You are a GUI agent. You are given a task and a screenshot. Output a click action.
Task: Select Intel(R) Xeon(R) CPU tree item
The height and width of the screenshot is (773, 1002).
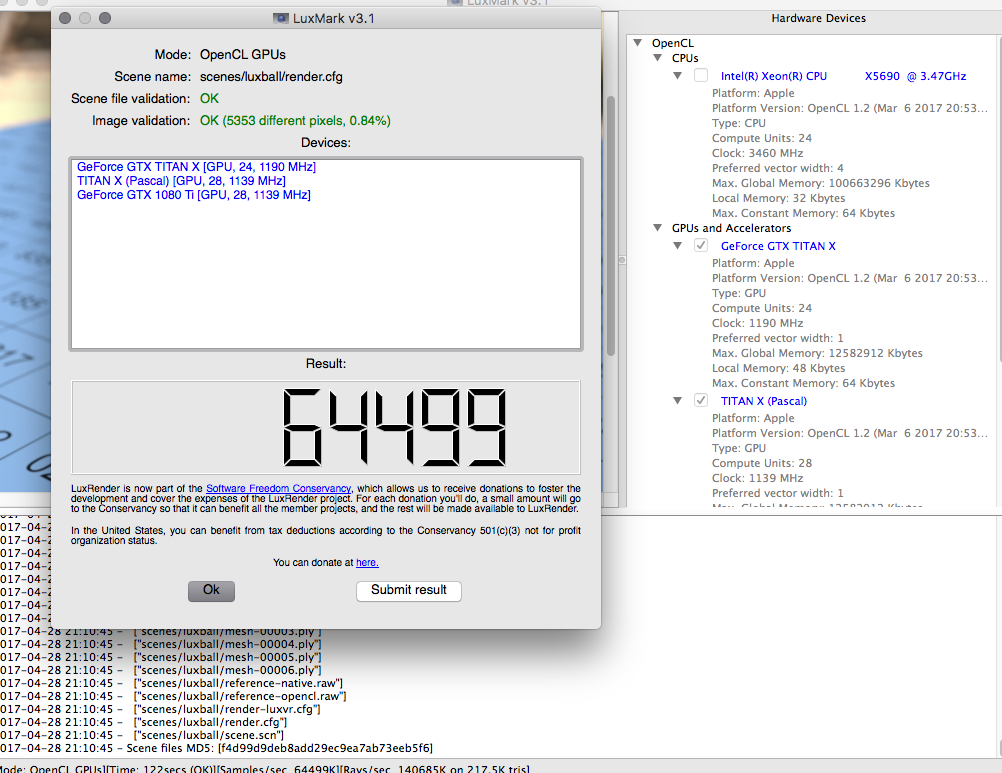click(843, 76)
